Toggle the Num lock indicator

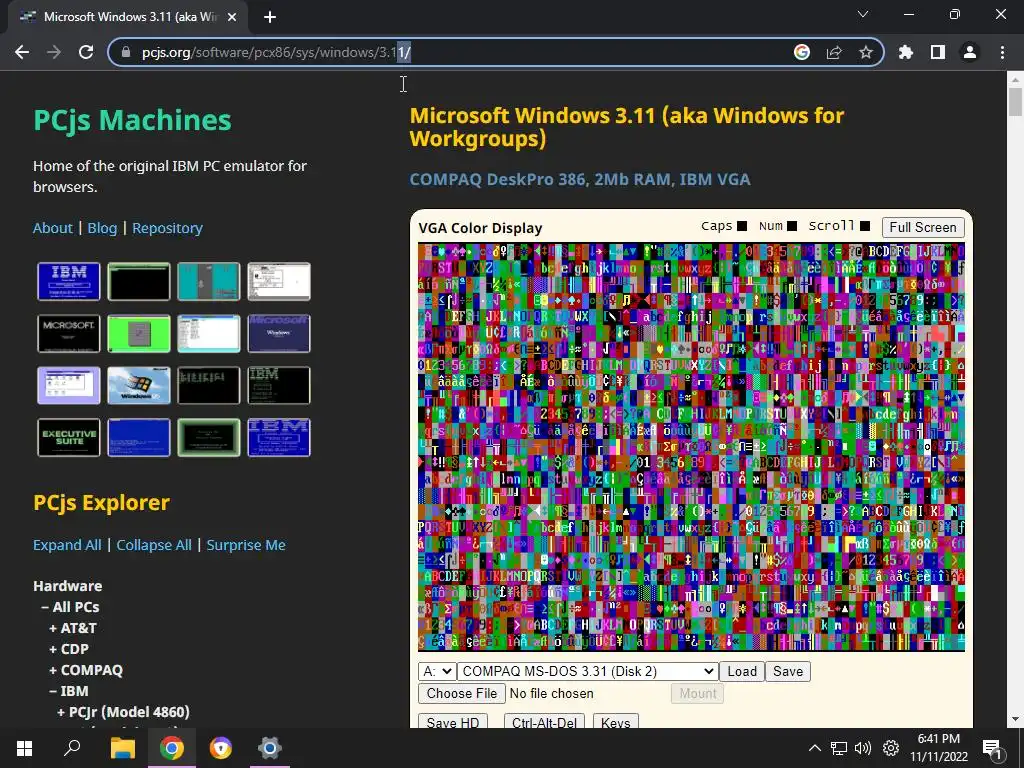(792, 226)
